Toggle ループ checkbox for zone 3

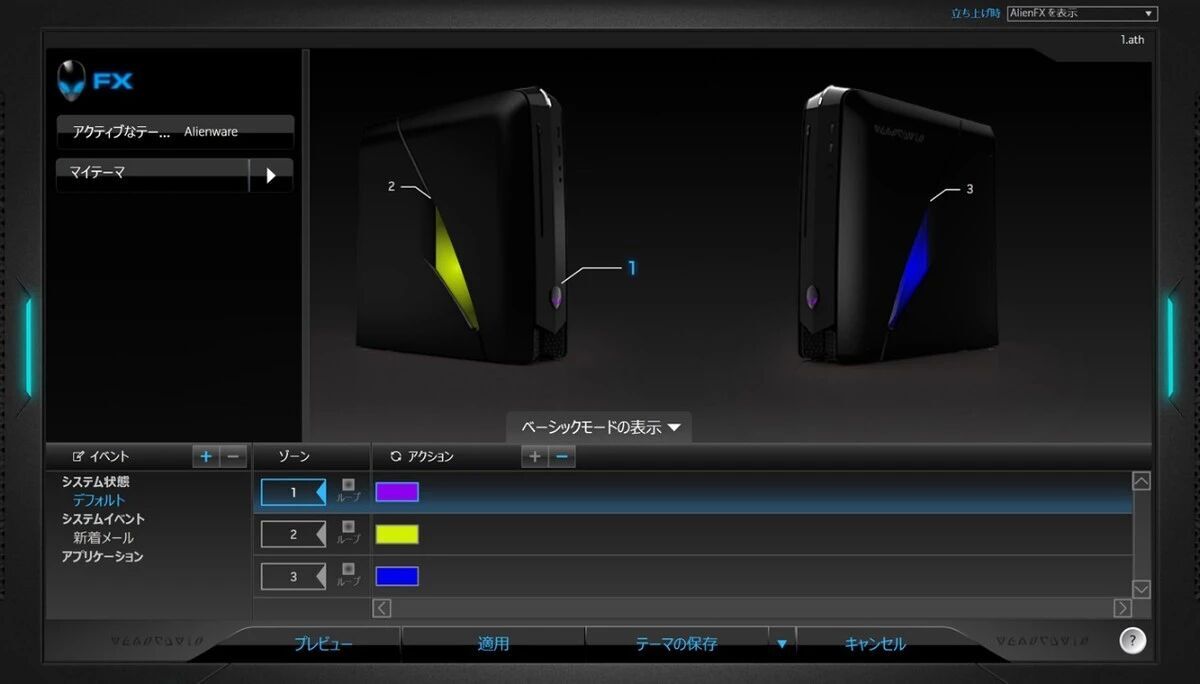point(348,569)
